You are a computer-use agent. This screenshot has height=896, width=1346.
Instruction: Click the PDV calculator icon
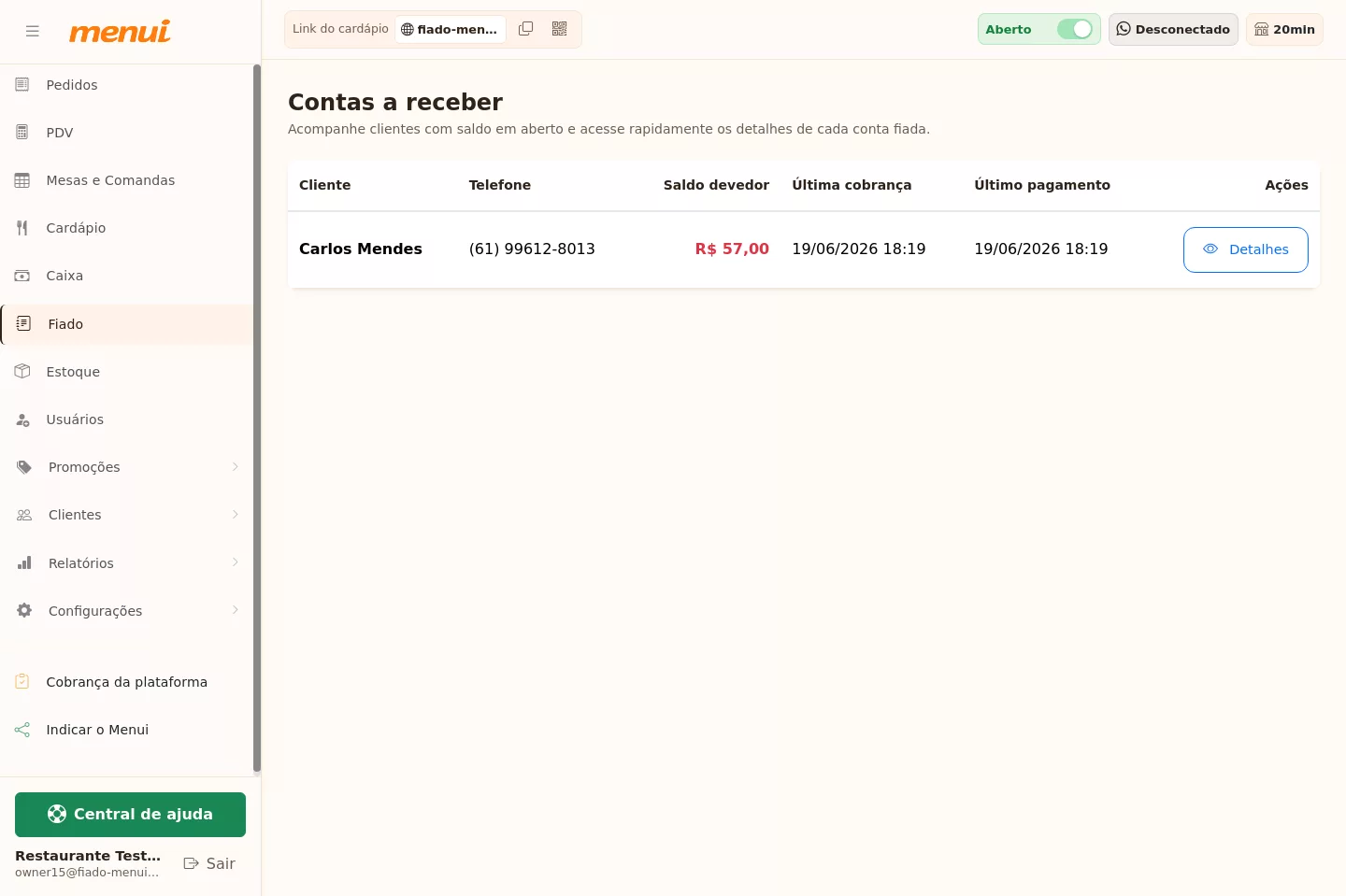(22, 132)
